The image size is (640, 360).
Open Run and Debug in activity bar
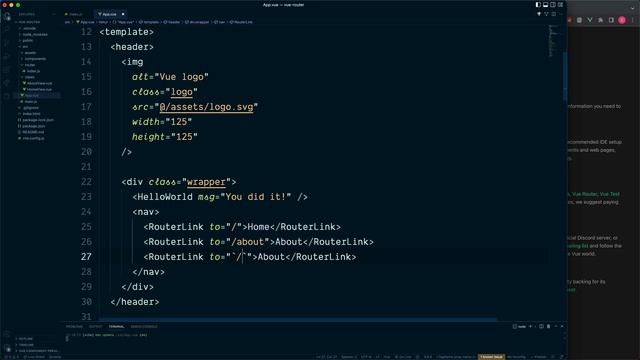[x=7, y=56]
